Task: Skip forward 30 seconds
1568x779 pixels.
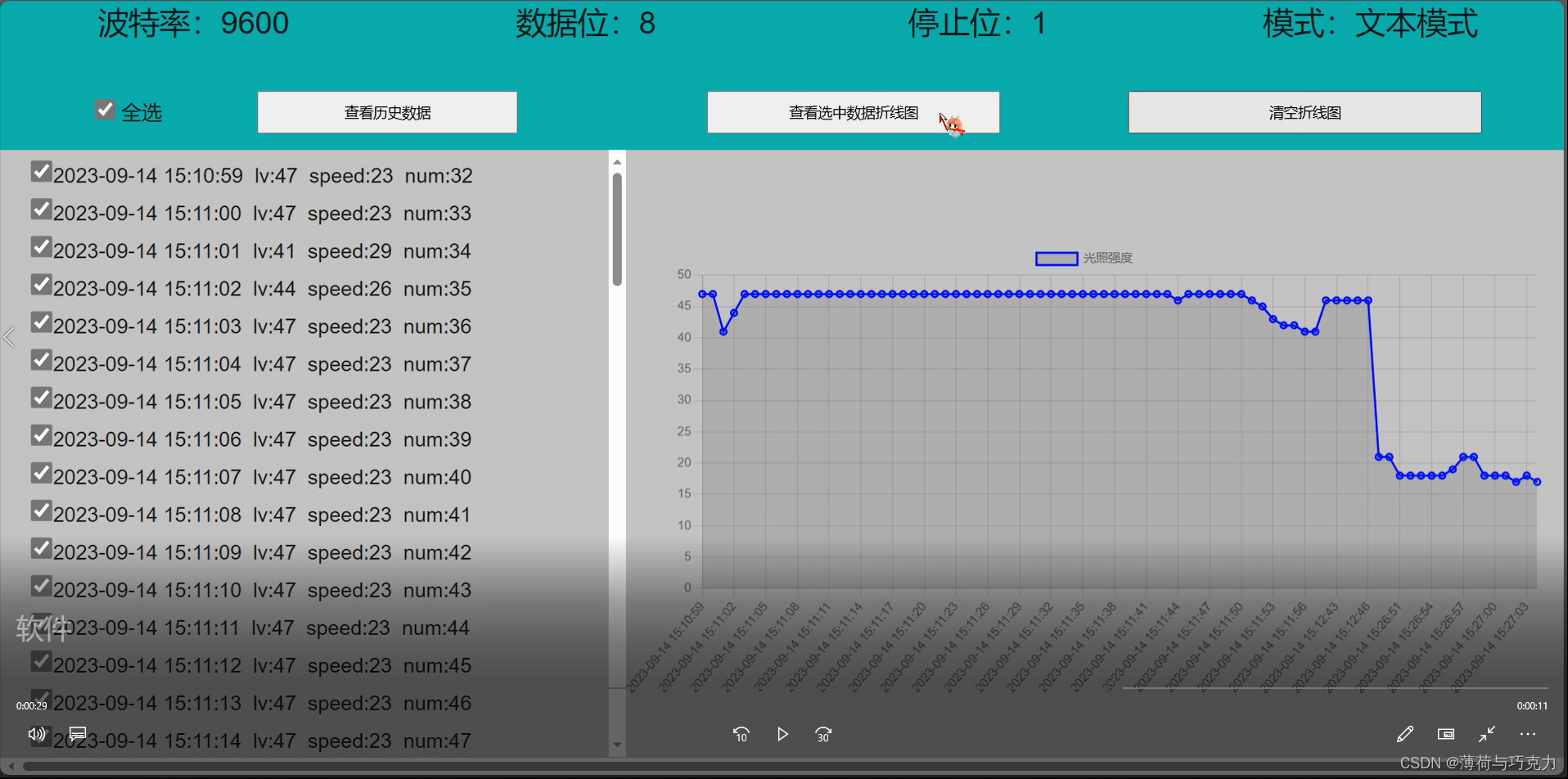Action: [x=822, y=734]
